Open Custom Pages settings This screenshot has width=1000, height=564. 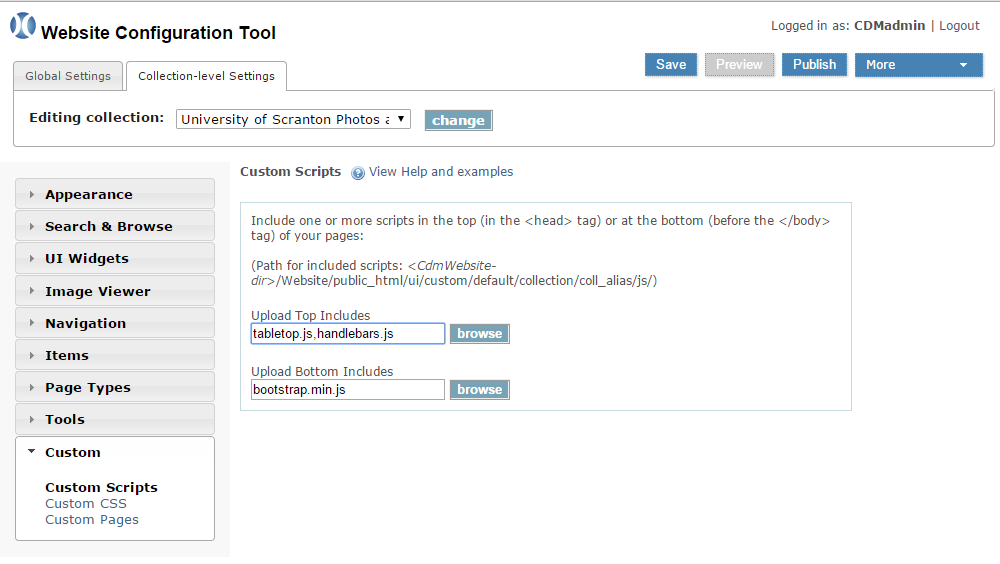[92, 519]
